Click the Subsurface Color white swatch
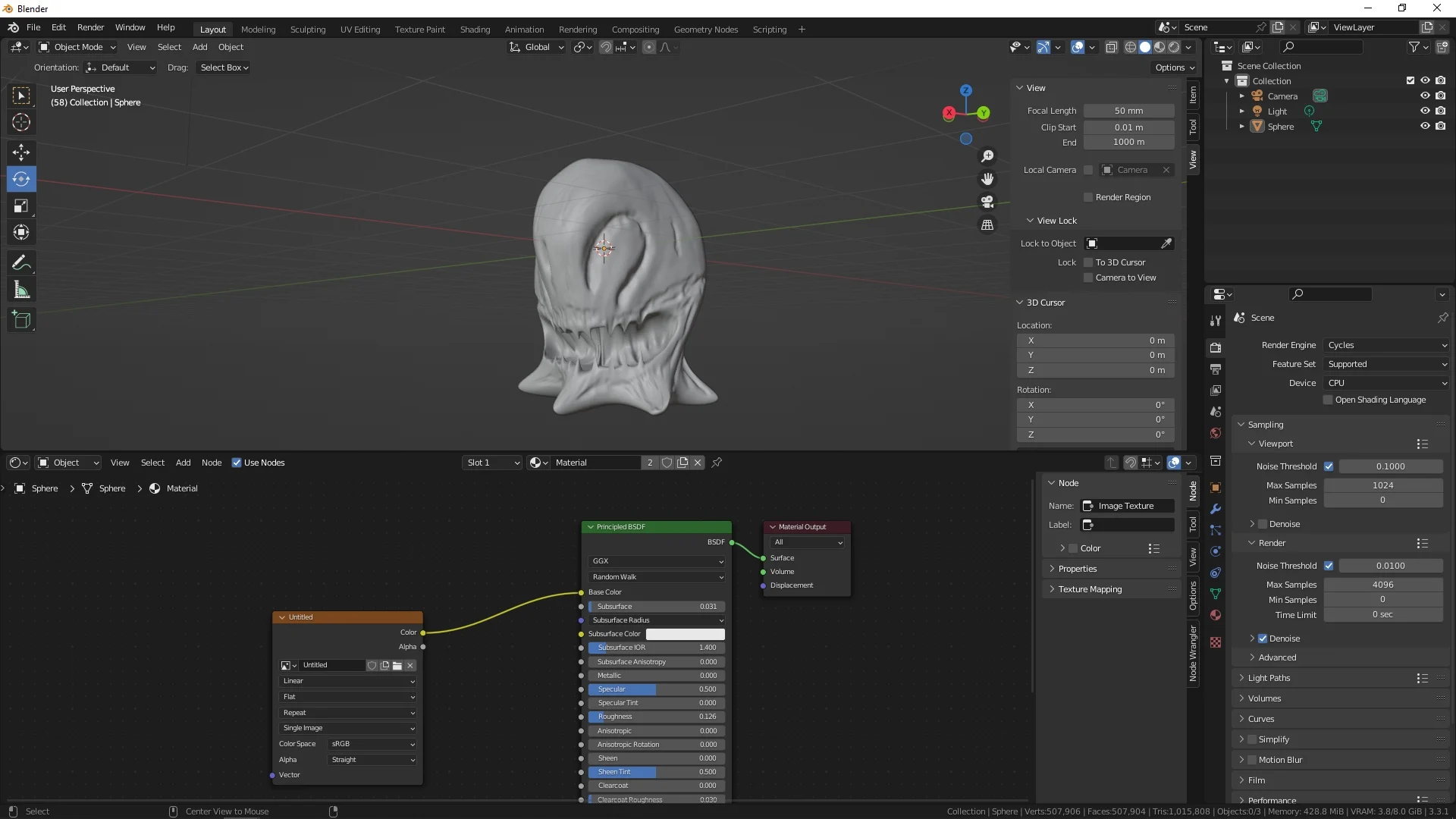The image size is (1456, 819). point(685,634)
